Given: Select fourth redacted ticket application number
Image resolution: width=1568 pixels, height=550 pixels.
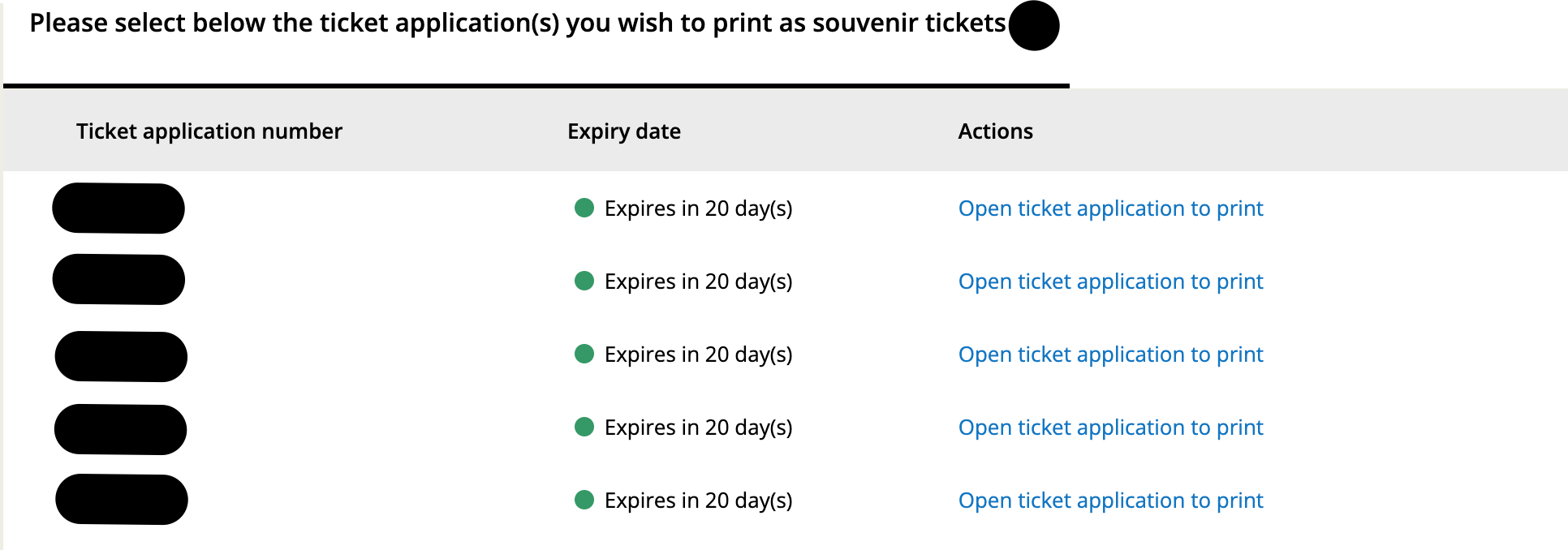Looking at the screenshot, I should [120, 430].
